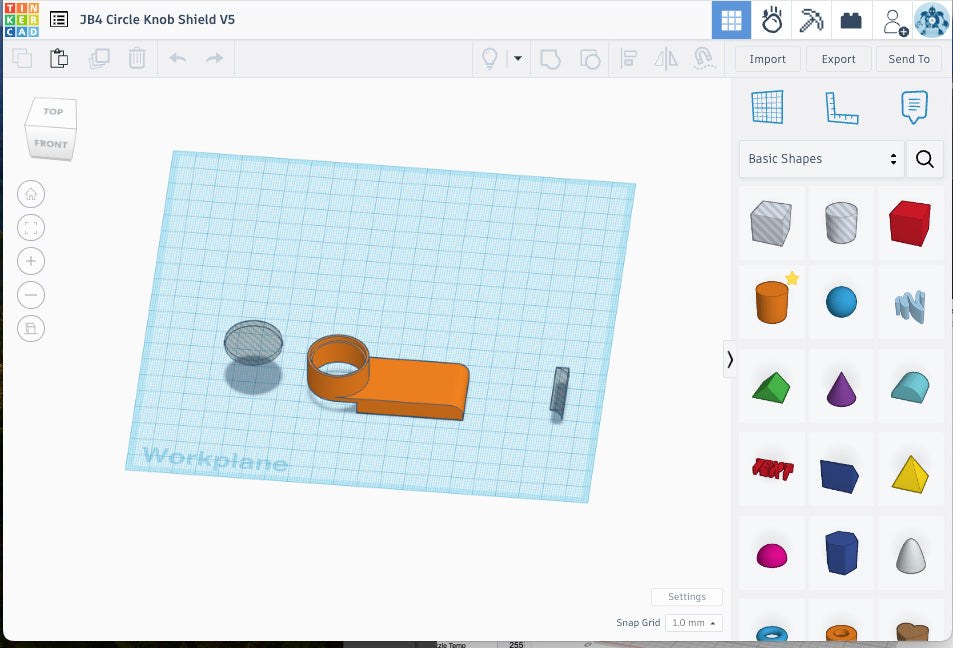The image size is (953, 648).
Task: Click the Paste clipboard icon
Action: 59,59
